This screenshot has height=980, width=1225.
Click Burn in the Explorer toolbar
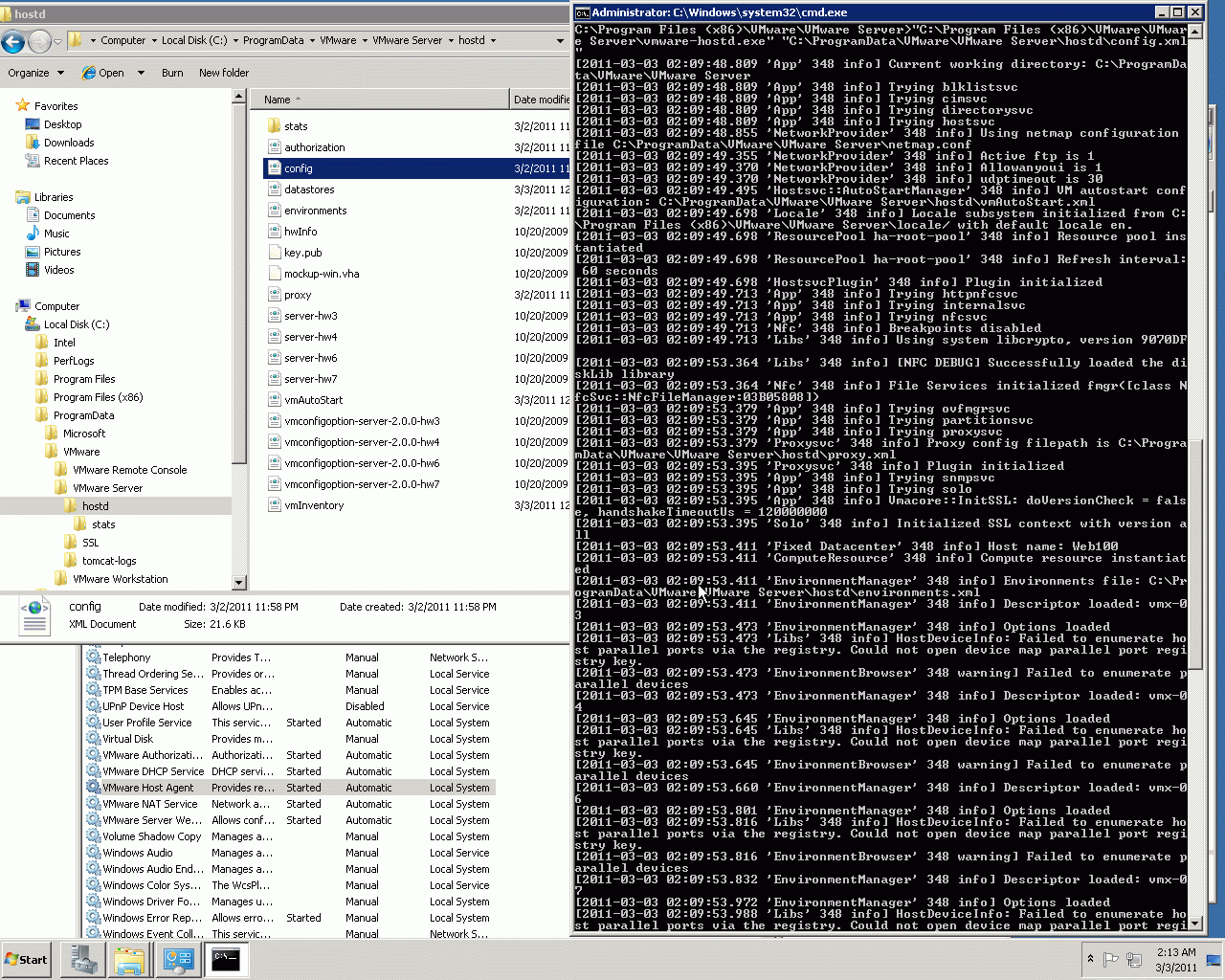tap(172, 73)
